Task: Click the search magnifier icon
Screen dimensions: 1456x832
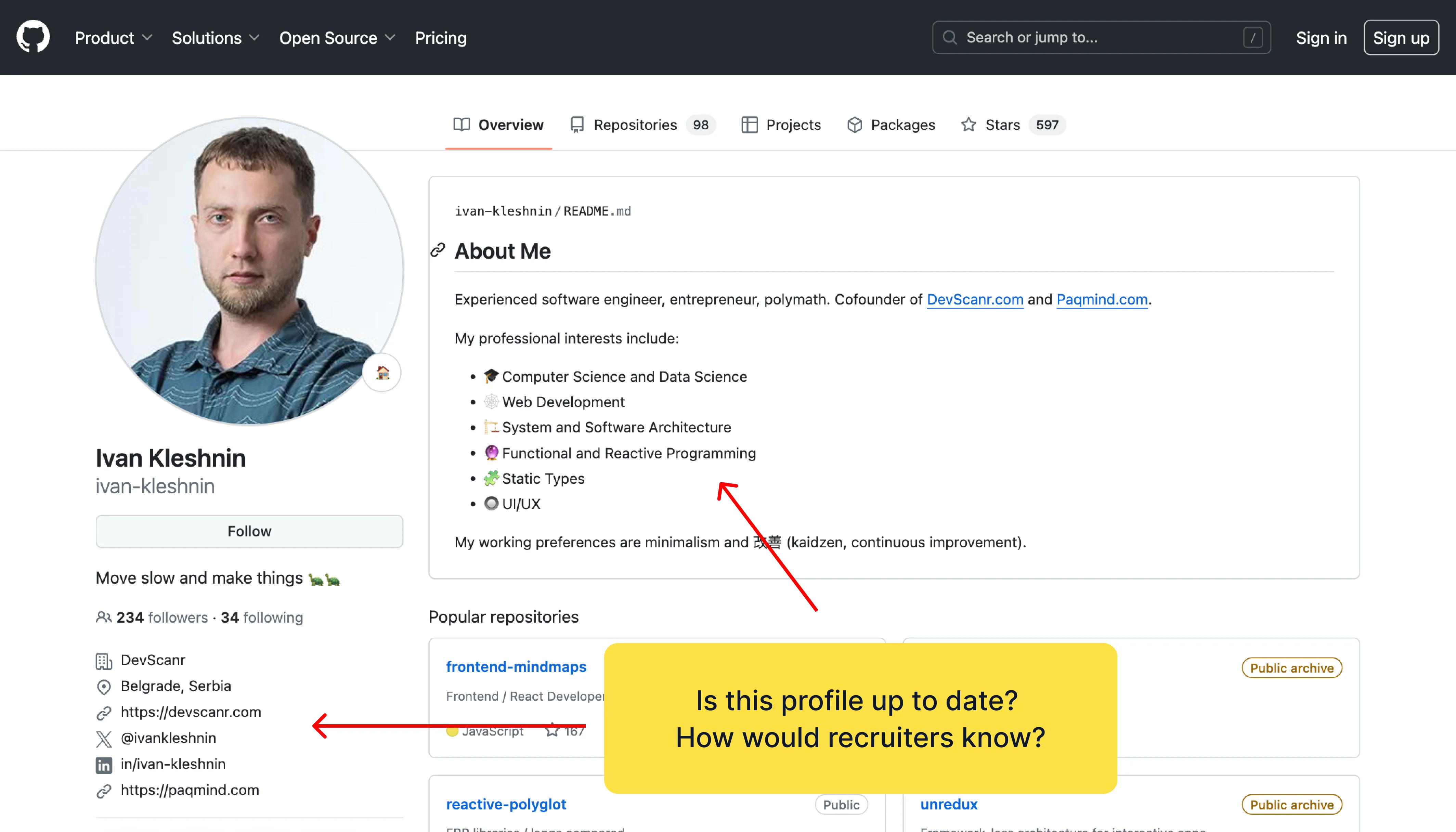Action: 949,38
